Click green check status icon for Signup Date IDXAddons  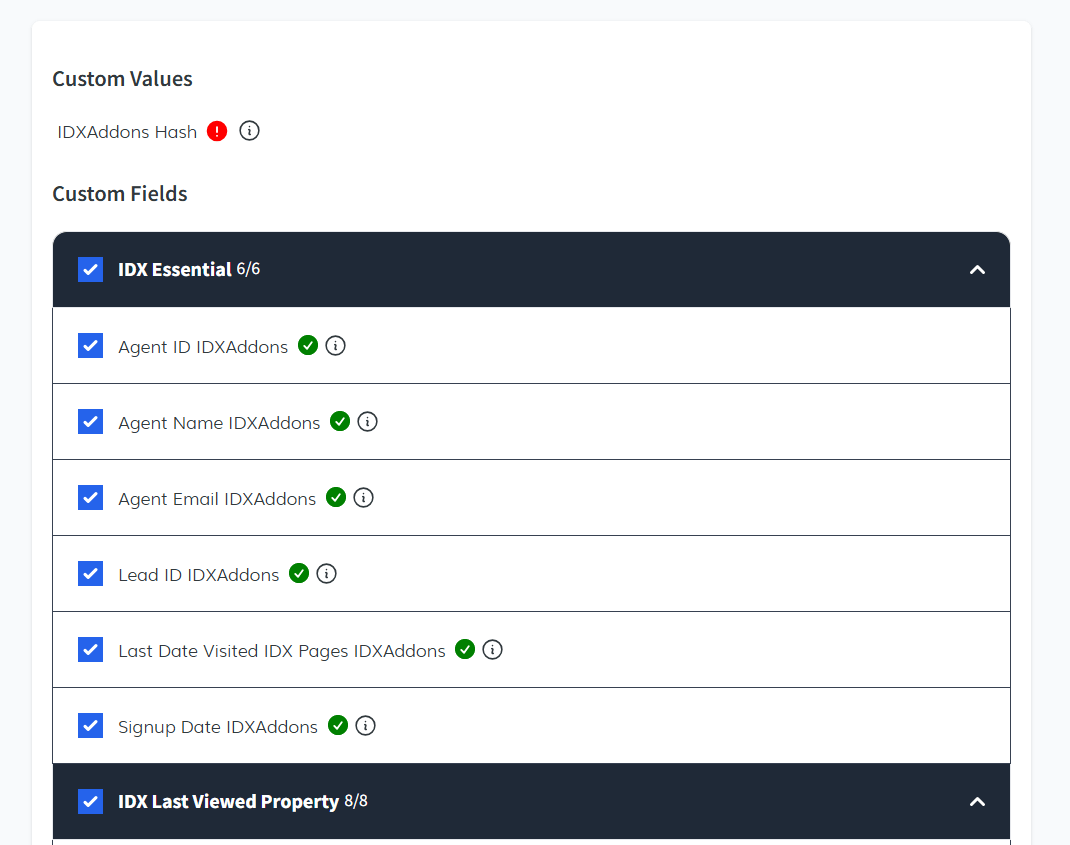(338, 726)
